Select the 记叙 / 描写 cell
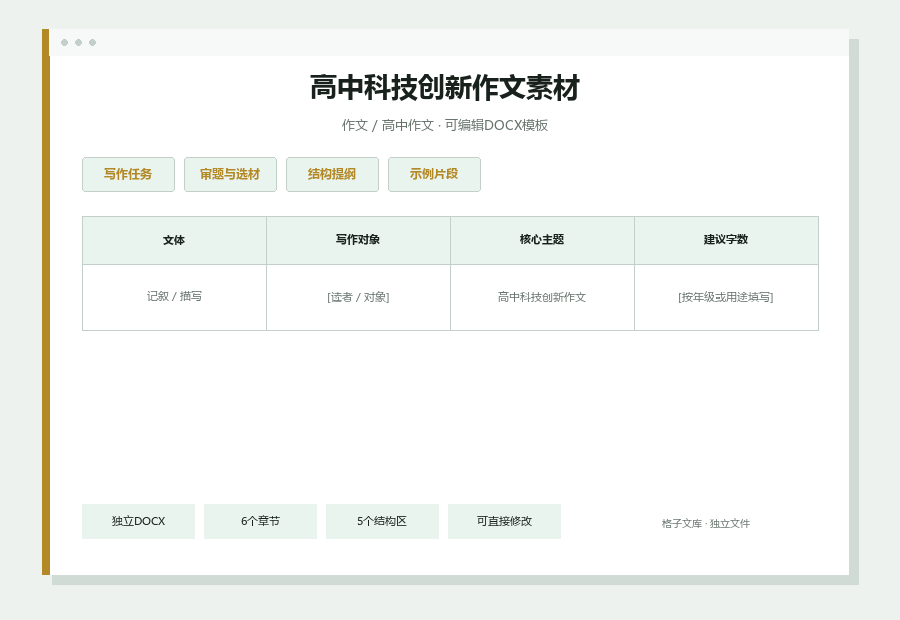 174,297
